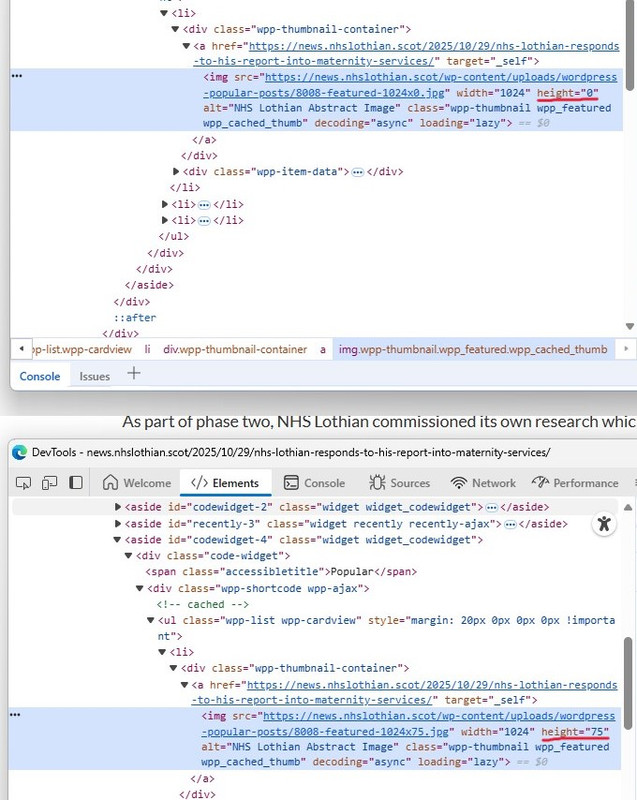
Task: Switch to the Welcome tab
Action: (x=137, y=483)
